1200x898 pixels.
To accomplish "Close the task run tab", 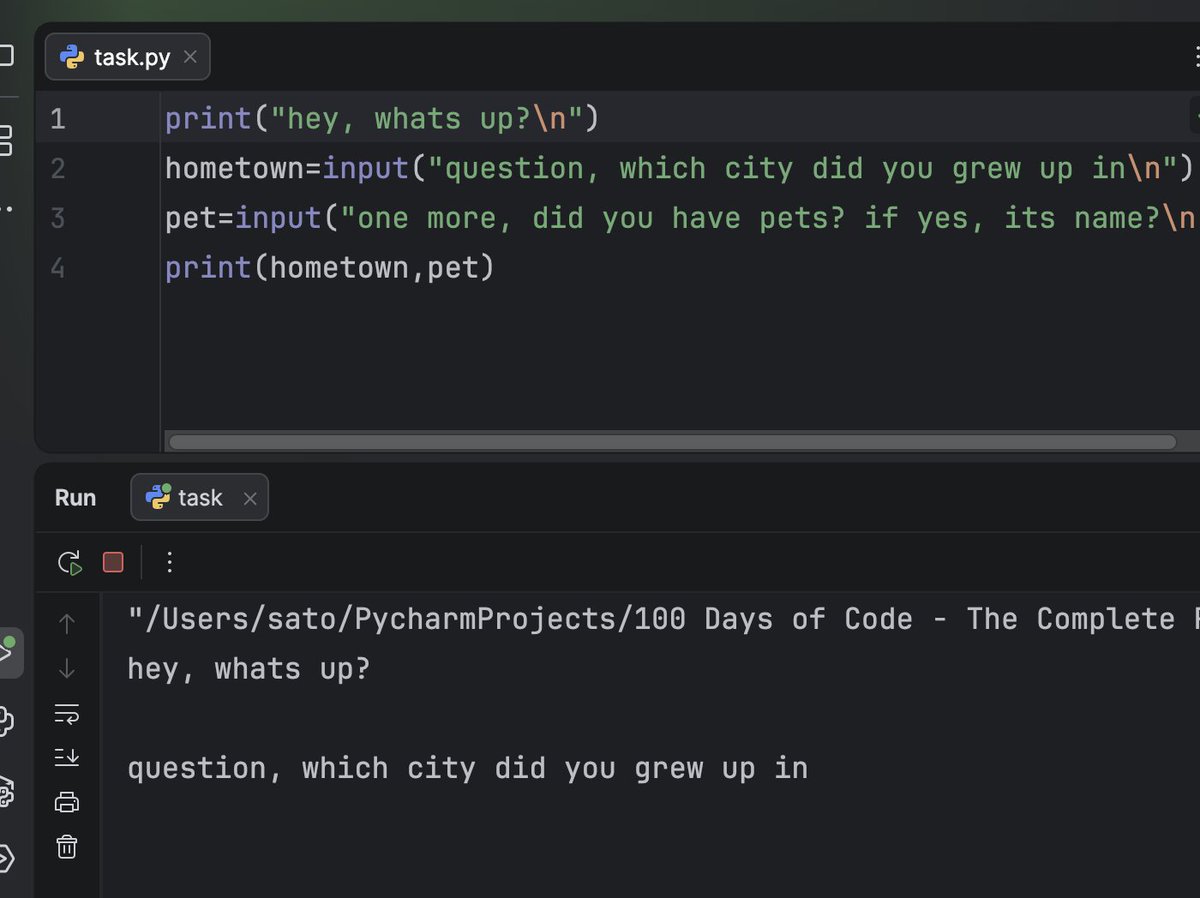I will pos(250,498).
